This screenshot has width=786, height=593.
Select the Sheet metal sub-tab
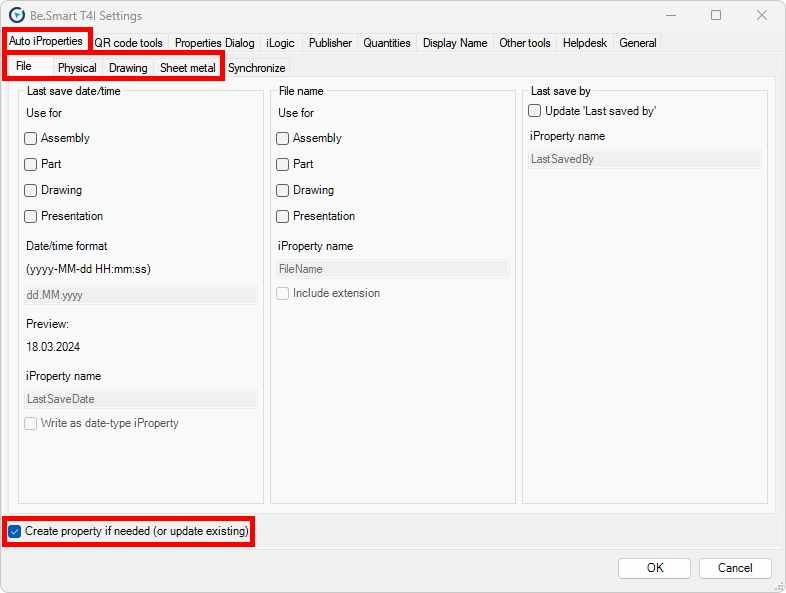[187, 68]
